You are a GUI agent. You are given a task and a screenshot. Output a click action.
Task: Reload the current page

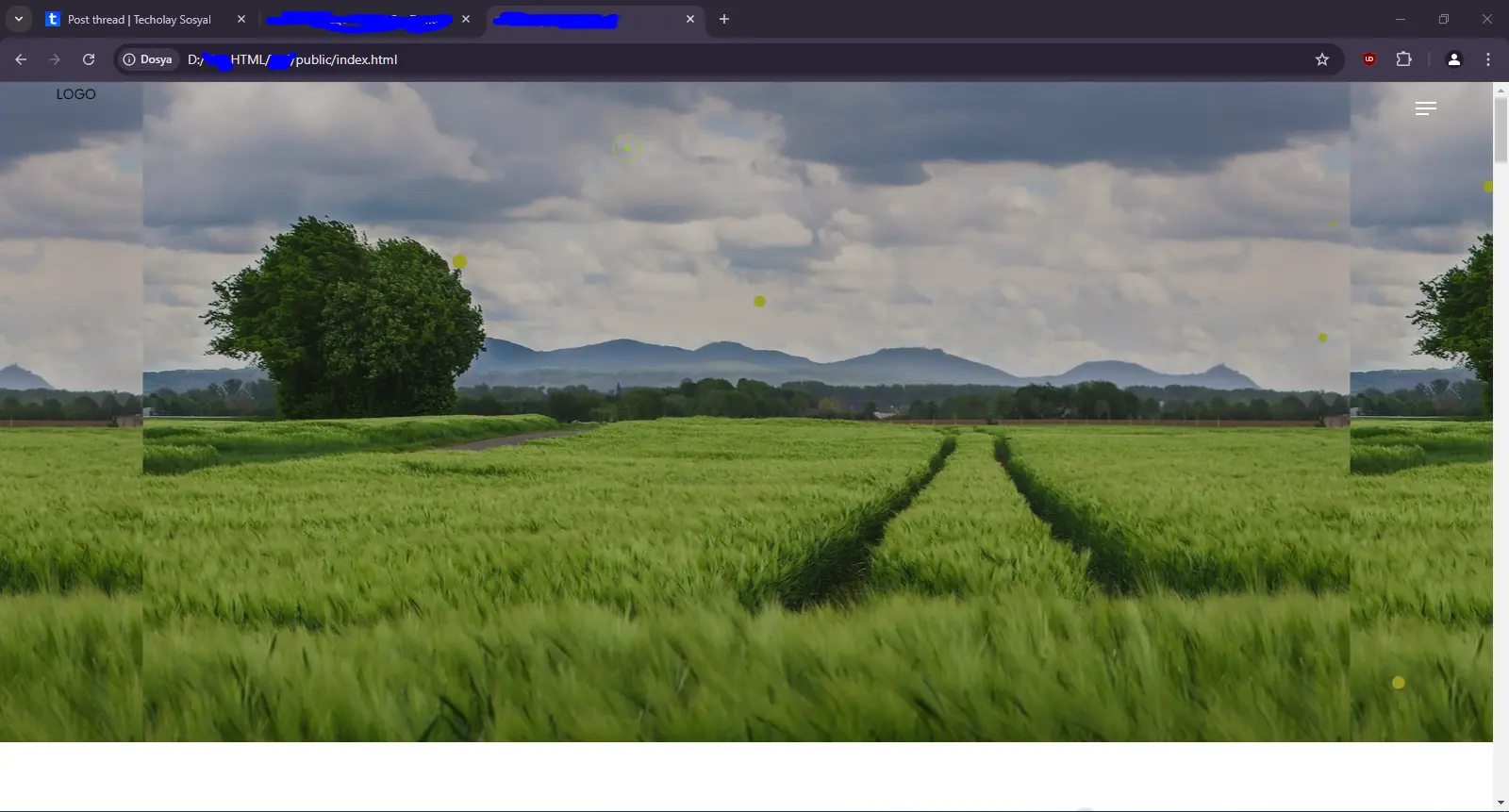click(x=89, y=59)
